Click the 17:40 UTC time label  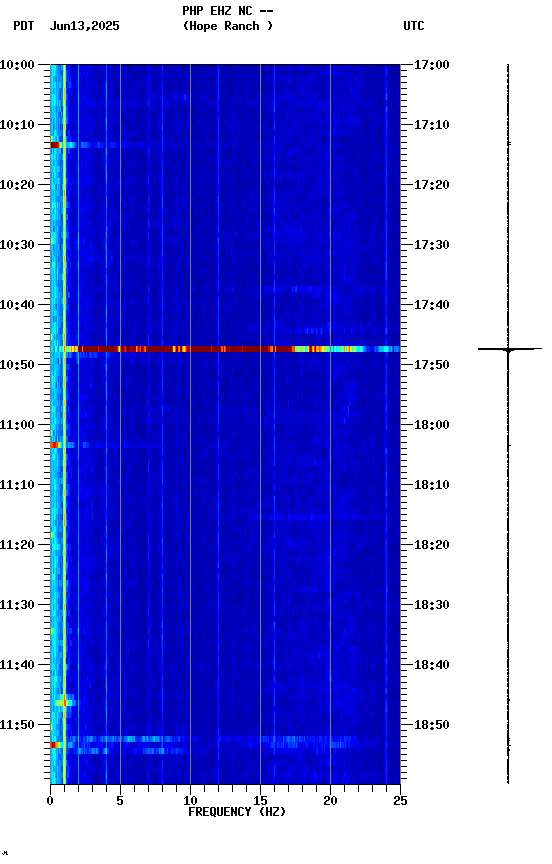[x=432, y=305]
